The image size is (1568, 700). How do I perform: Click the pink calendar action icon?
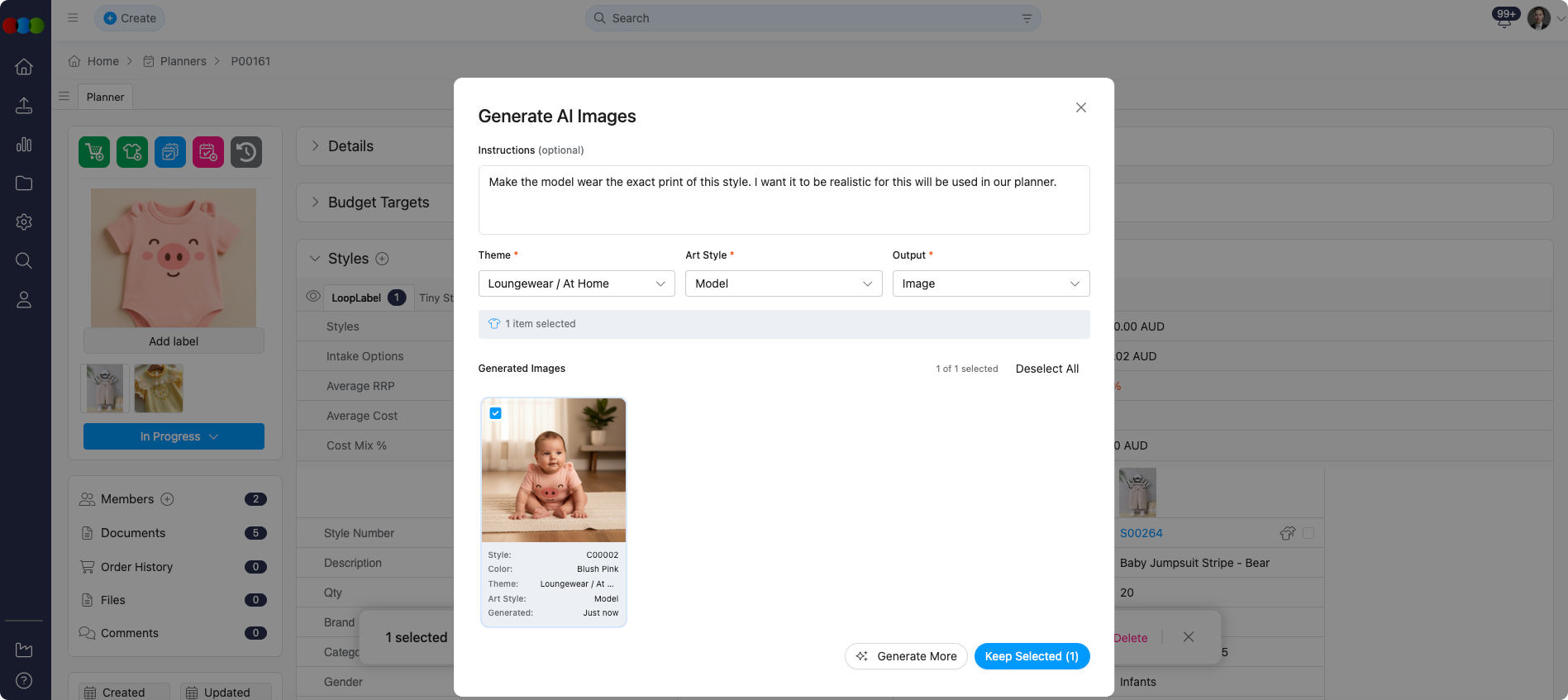coord(208,152)
